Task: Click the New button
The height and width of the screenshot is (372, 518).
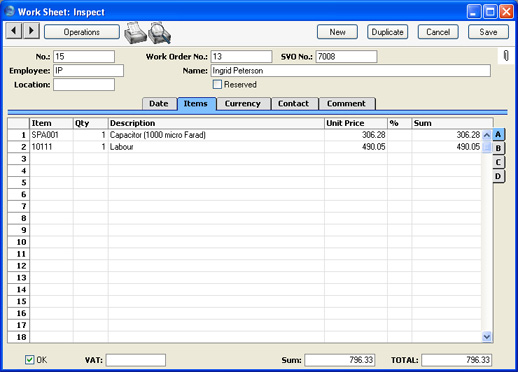Action: [337, 32]
